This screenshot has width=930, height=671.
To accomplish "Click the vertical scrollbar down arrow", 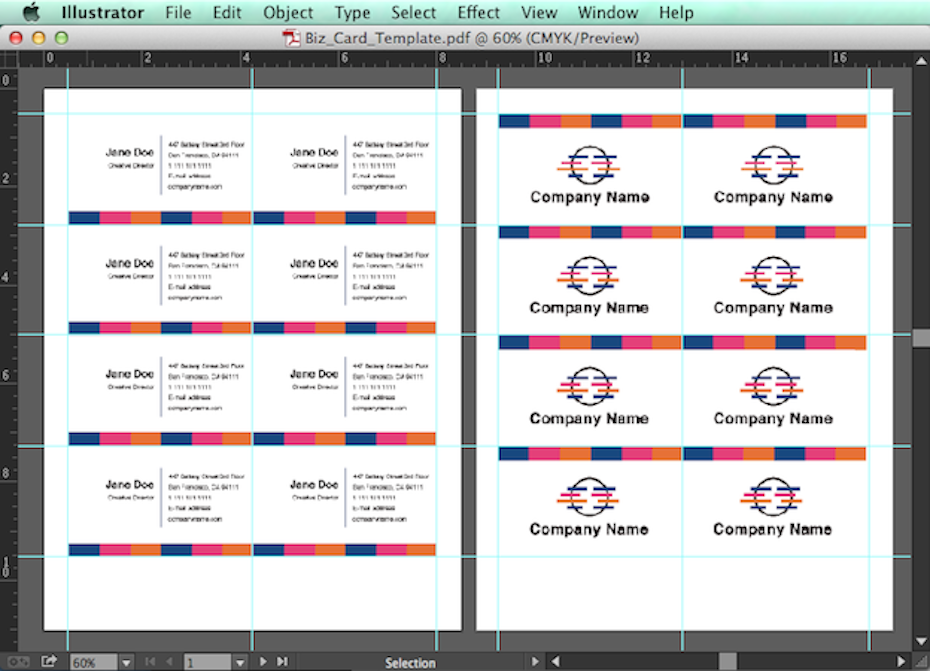I will pos(921,641).
